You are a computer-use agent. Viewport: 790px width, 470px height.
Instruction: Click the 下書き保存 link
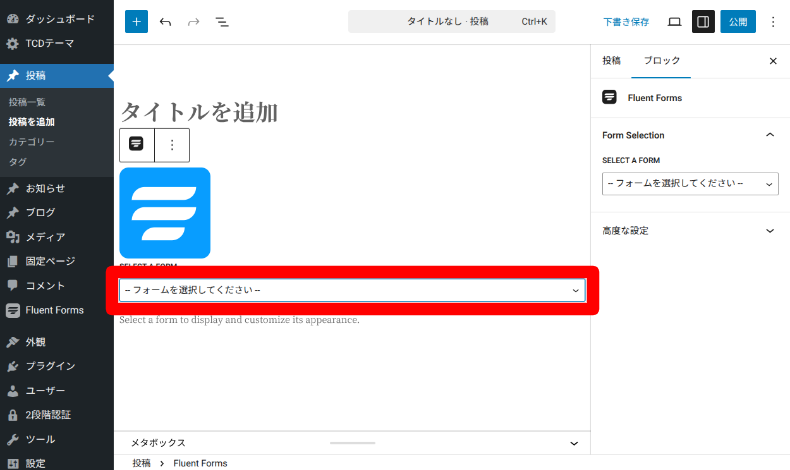(x=626, y=22)
